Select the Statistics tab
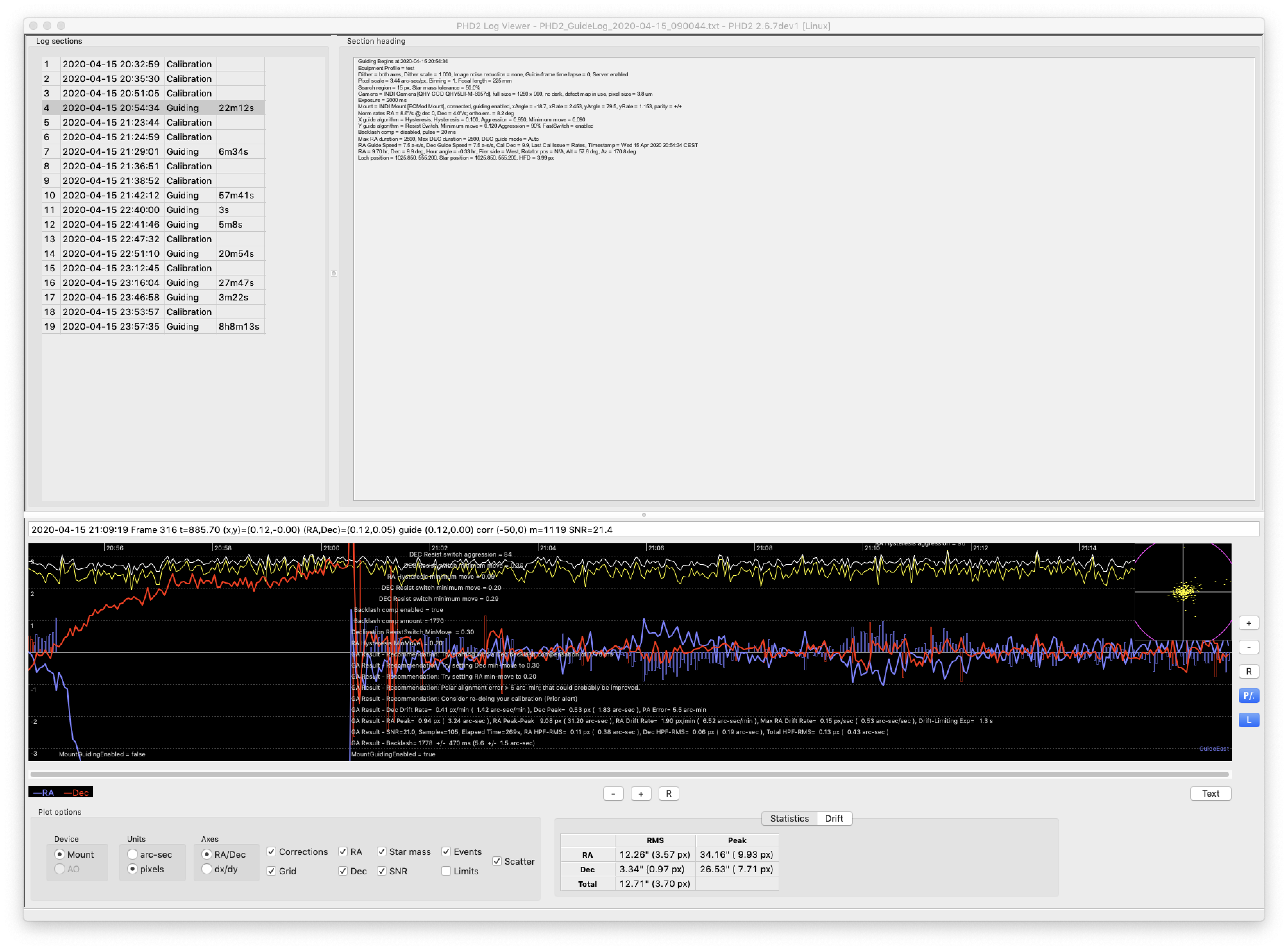The image size is (1288, 950). (x=789, y=818)
